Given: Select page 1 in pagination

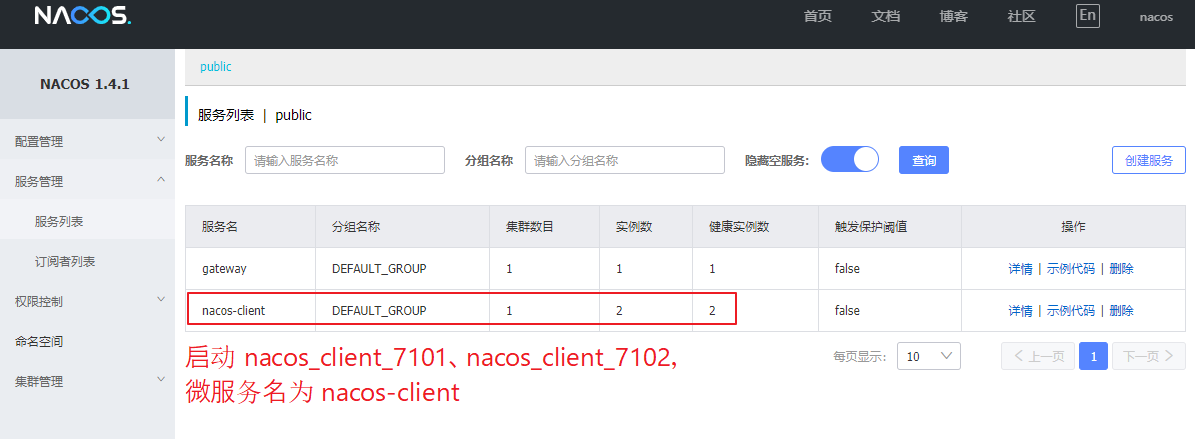Looking at the screenshot, I should [x=1094, y=356].
